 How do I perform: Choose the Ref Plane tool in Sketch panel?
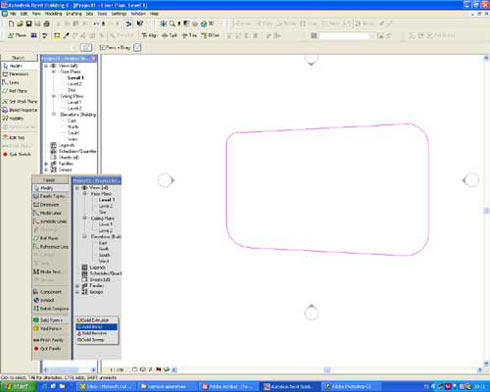click(x=15, y=91)
